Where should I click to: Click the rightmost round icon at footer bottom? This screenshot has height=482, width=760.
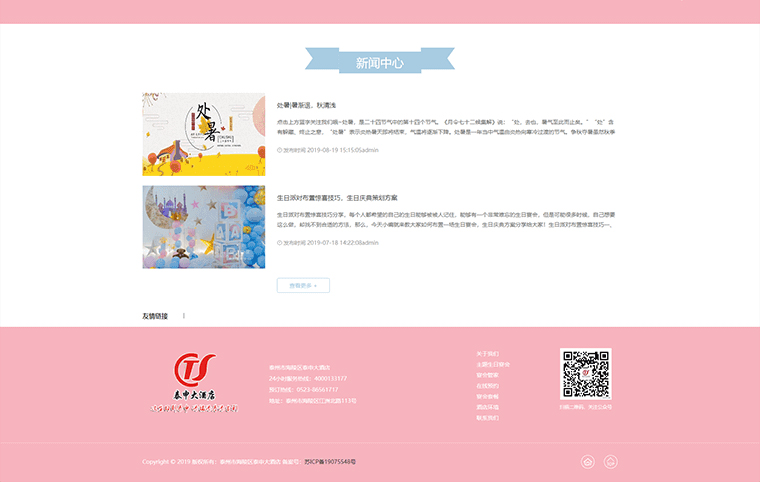[x=611, y=462]
